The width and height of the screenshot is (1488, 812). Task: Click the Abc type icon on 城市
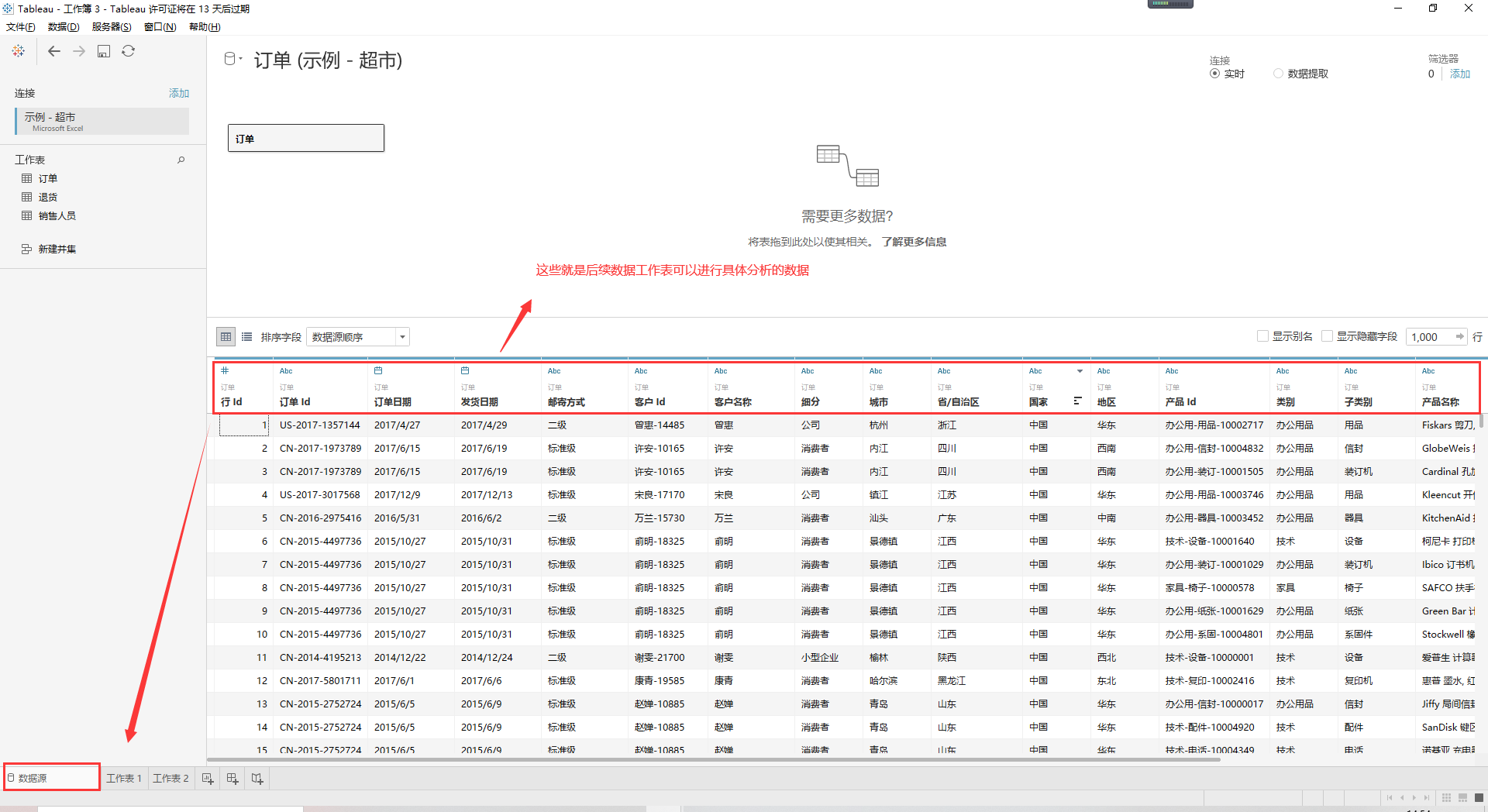point(876,370)
